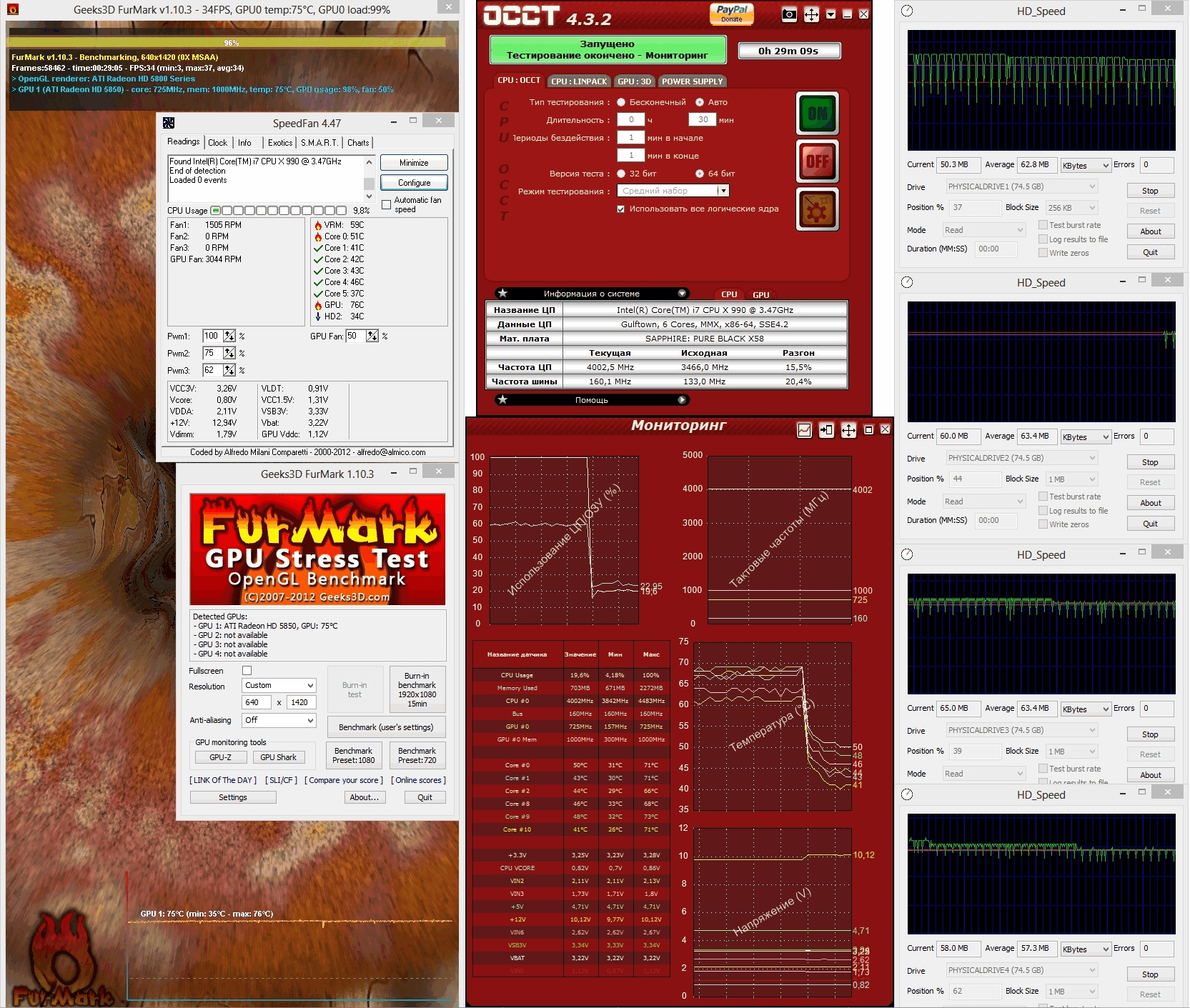Click the SpeedFan 4.47 title bar icon
The width and height of the screenshot is (1190, 1008).
point(169,123)
